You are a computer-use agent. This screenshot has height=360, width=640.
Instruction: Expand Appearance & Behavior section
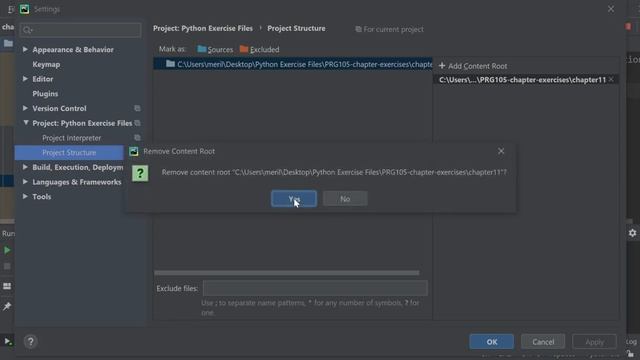(x=25, y=49)
